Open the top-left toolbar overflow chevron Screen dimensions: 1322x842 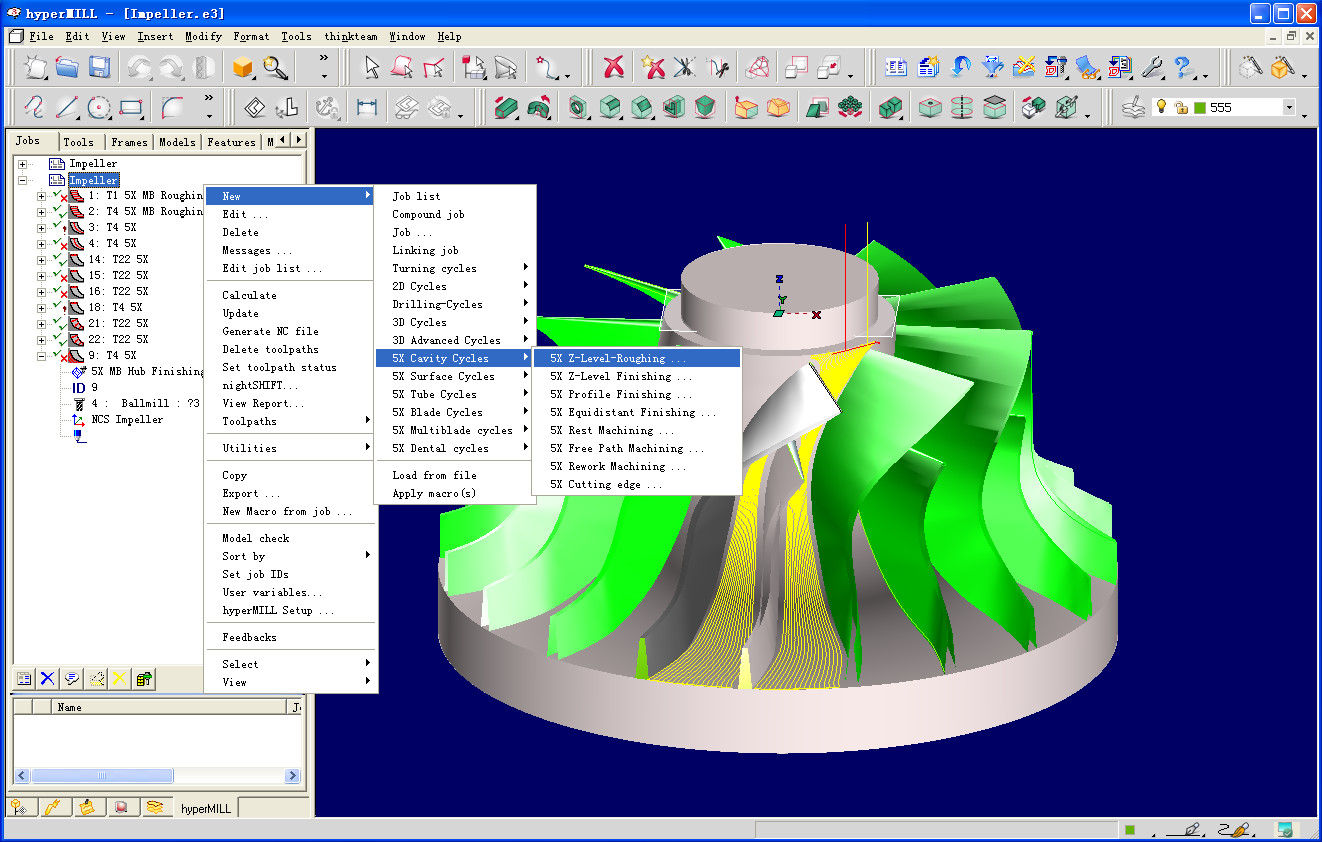pos(324,59)
